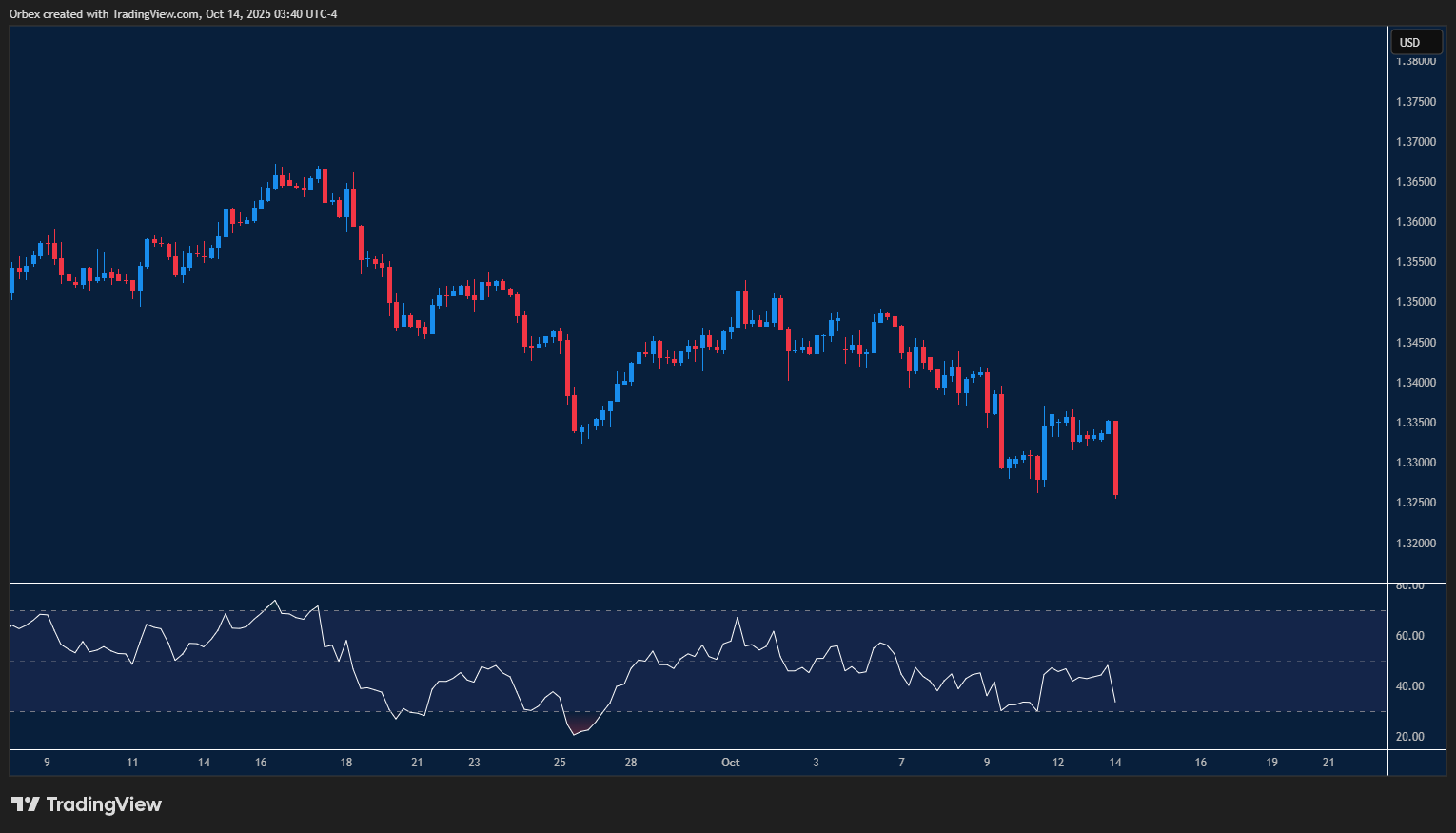The height and width of the screenshot is (833, 1456).
Task: Select the USD currency label on price scale
Action: point(1416,42)
